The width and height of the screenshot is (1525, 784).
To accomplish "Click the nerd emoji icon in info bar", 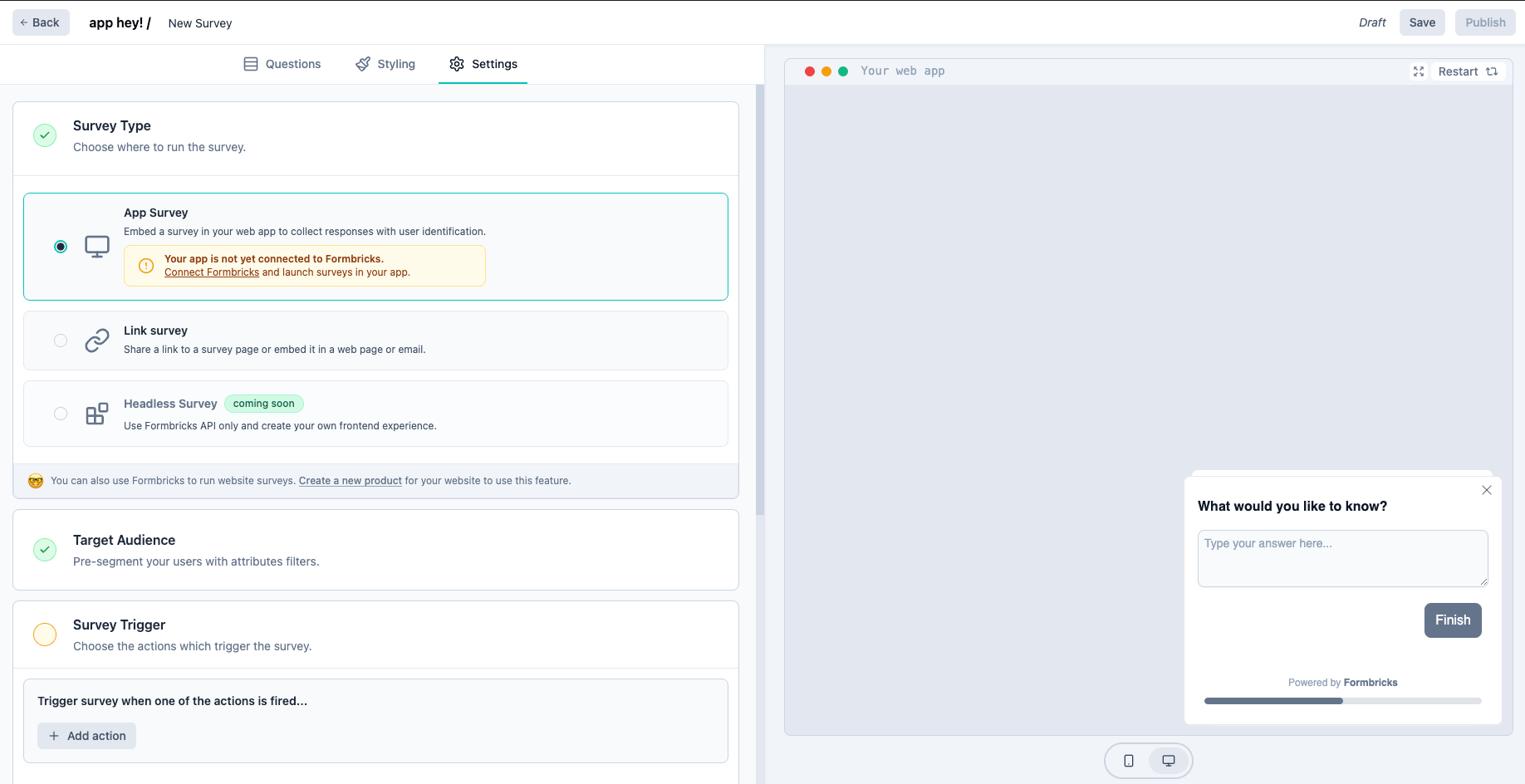I will 36,481.
